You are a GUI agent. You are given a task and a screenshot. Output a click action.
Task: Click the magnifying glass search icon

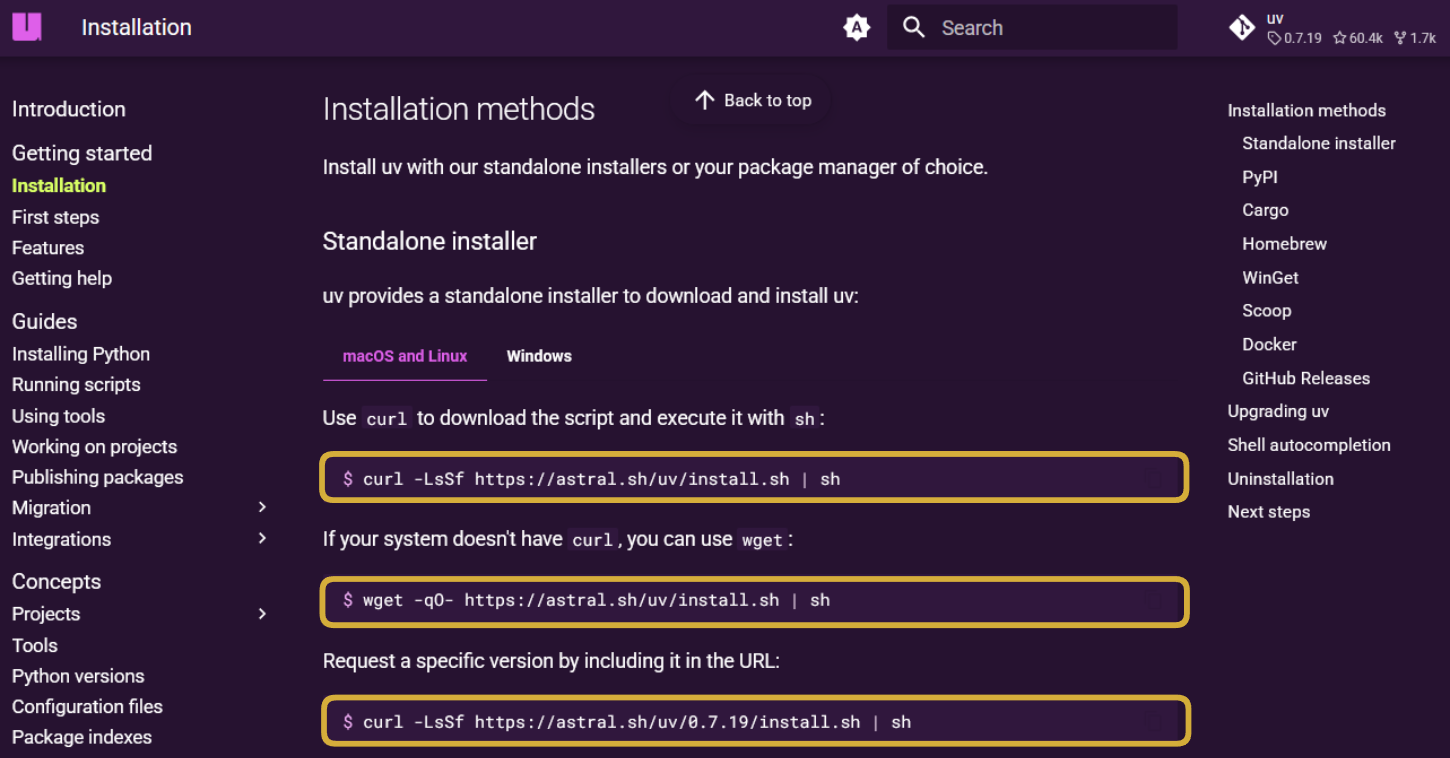tap(914, 27)
